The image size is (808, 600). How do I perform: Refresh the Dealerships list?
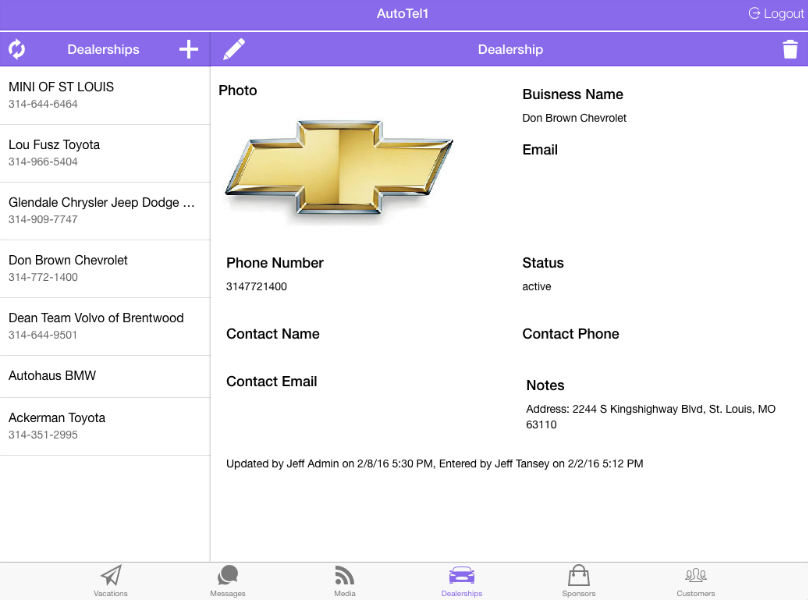tap(16, 49)
